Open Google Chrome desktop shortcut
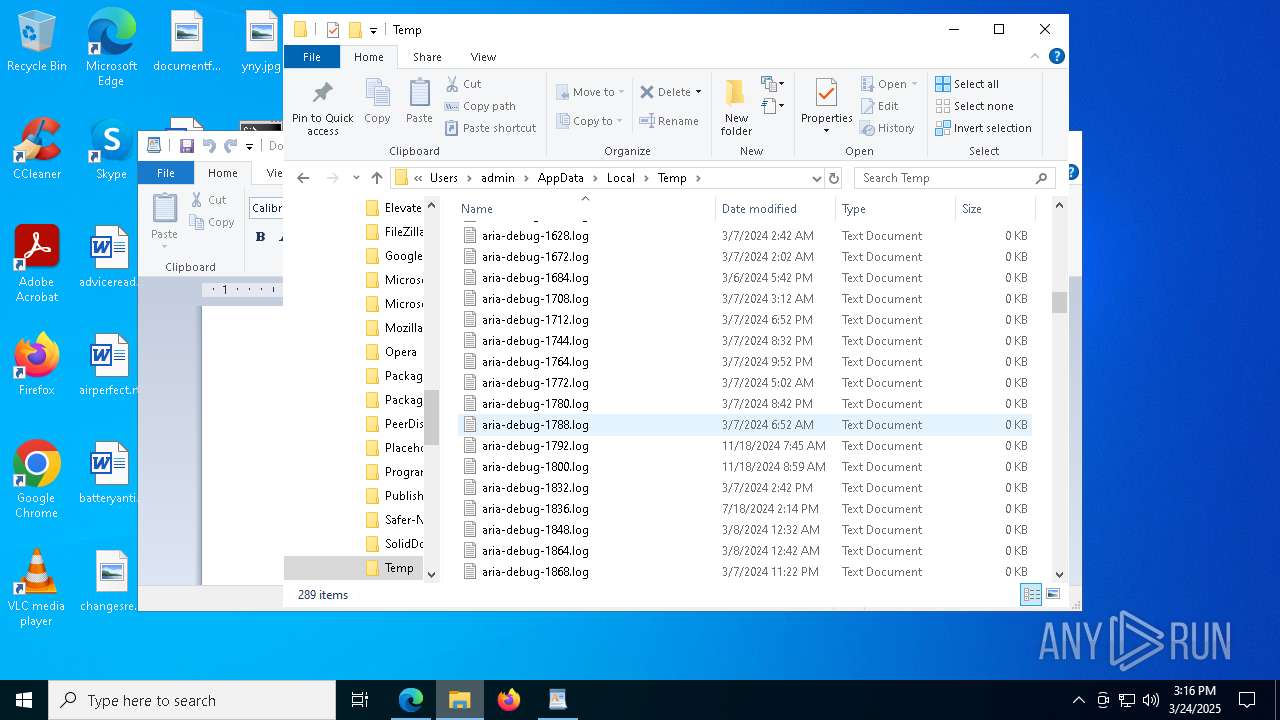 click(37, 480)
